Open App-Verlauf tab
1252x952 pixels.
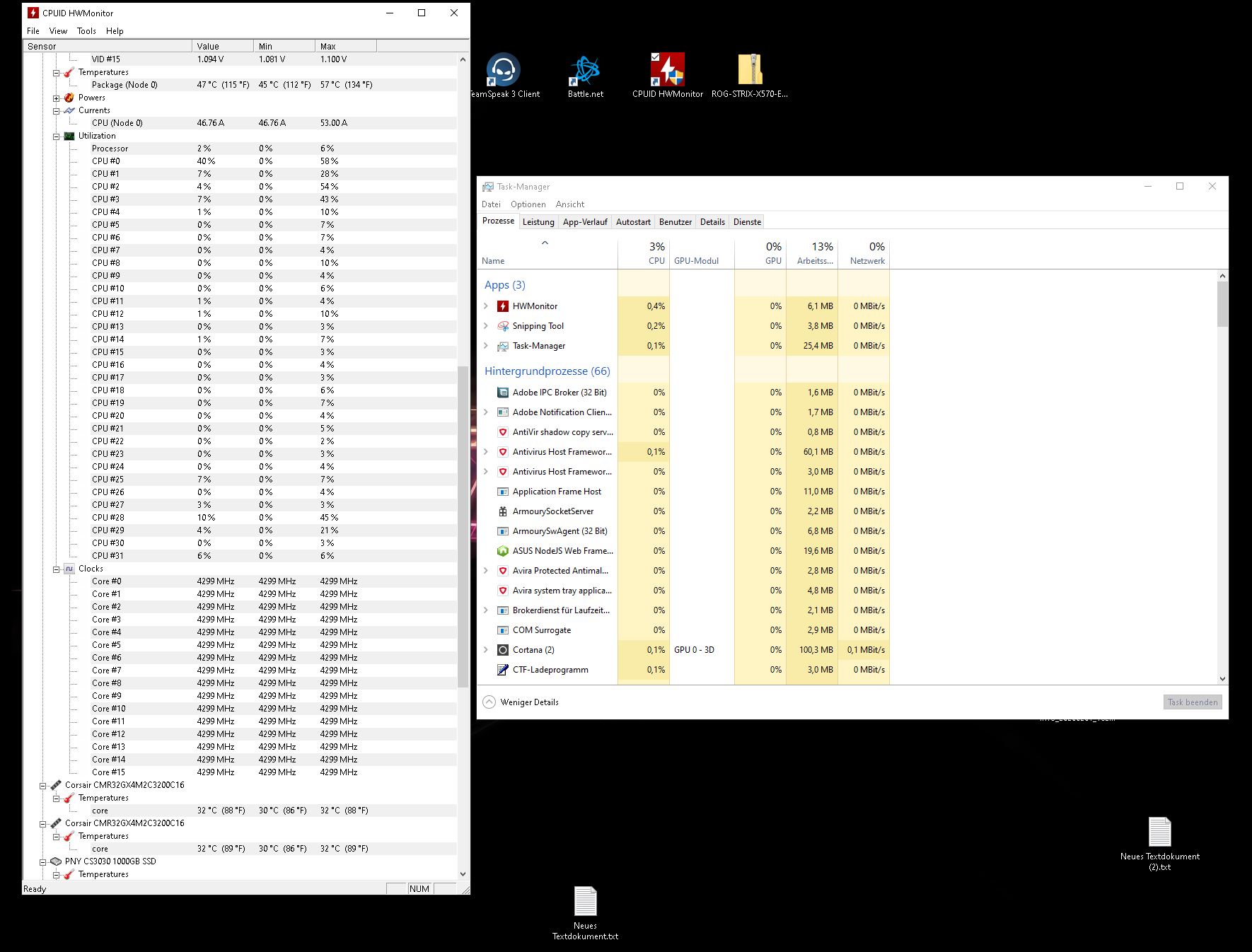(x=585, y=222)
